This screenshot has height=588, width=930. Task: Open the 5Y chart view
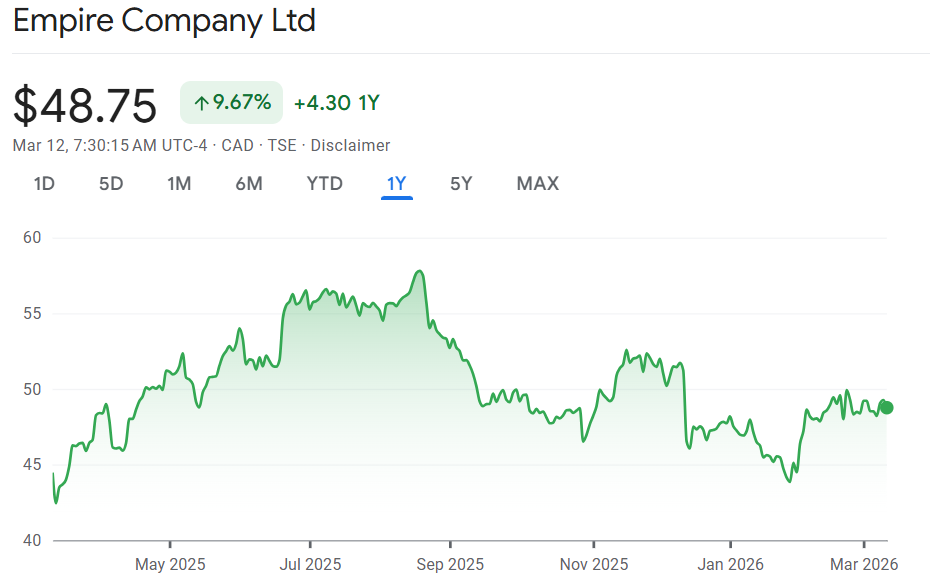[x=461, y=184]
